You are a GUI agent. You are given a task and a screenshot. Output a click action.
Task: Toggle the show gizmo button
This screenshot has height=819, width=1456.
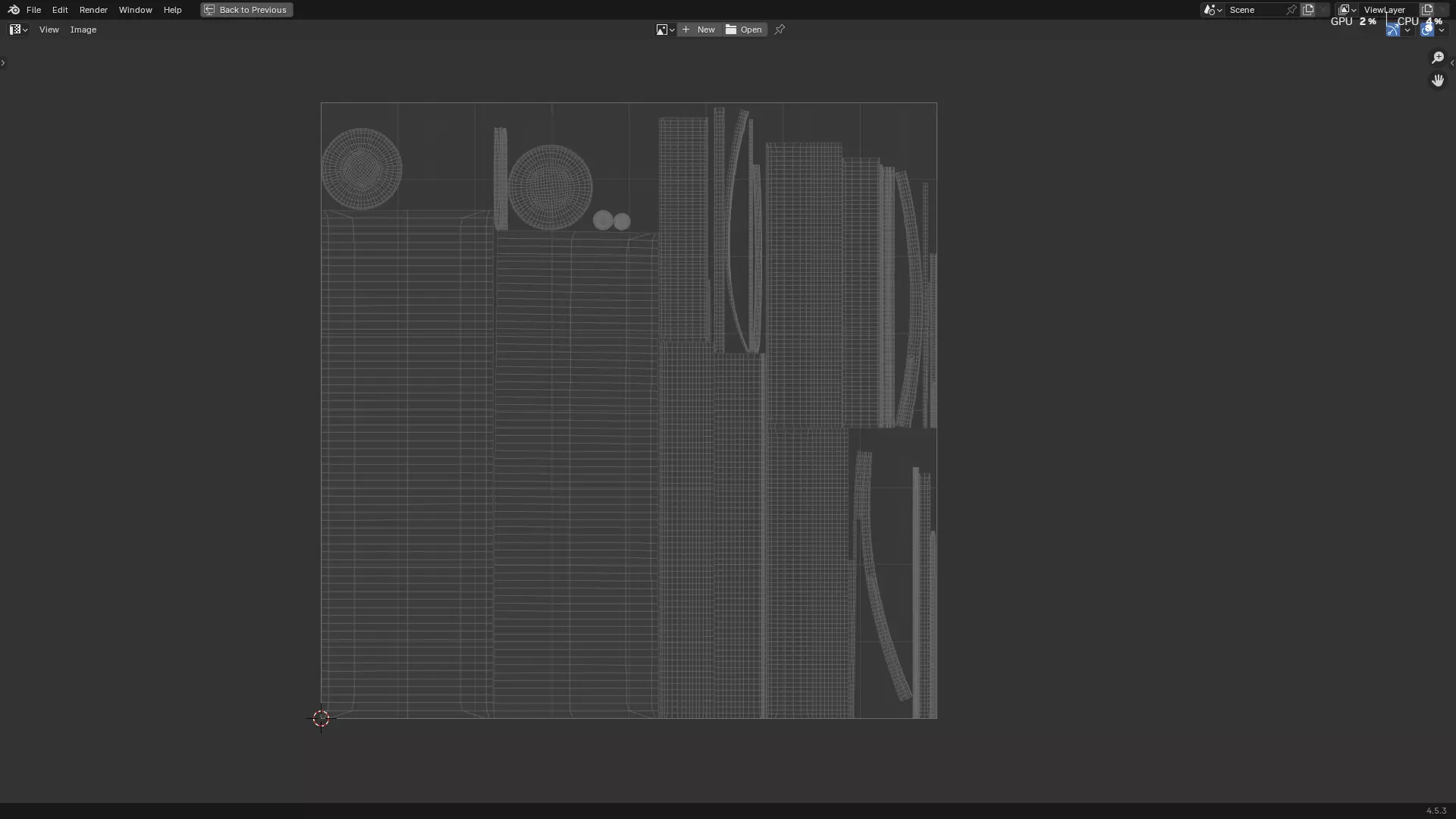point(1393,30)
